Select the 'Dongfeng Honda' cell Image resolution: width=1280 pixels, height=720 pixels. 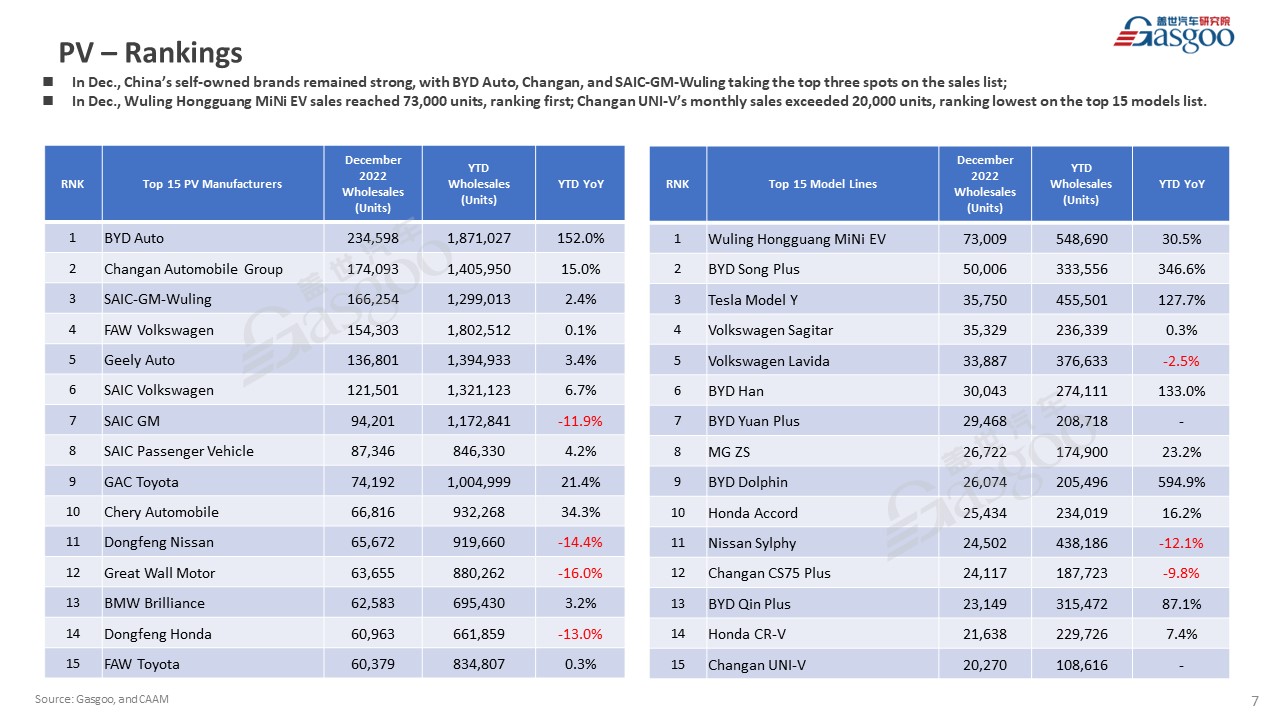point(212,633)
